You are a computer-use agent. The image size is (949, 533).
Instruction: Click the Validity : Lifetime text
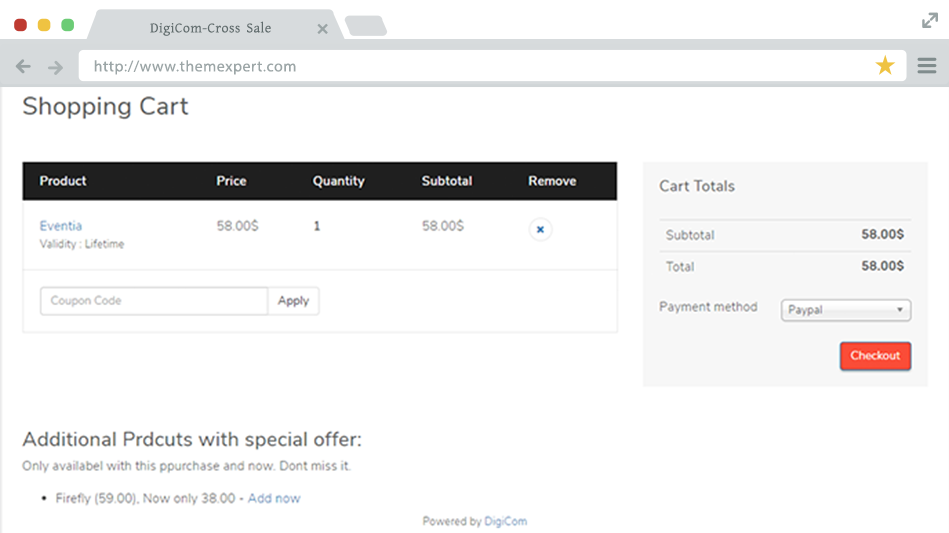[x=82, y=244]
